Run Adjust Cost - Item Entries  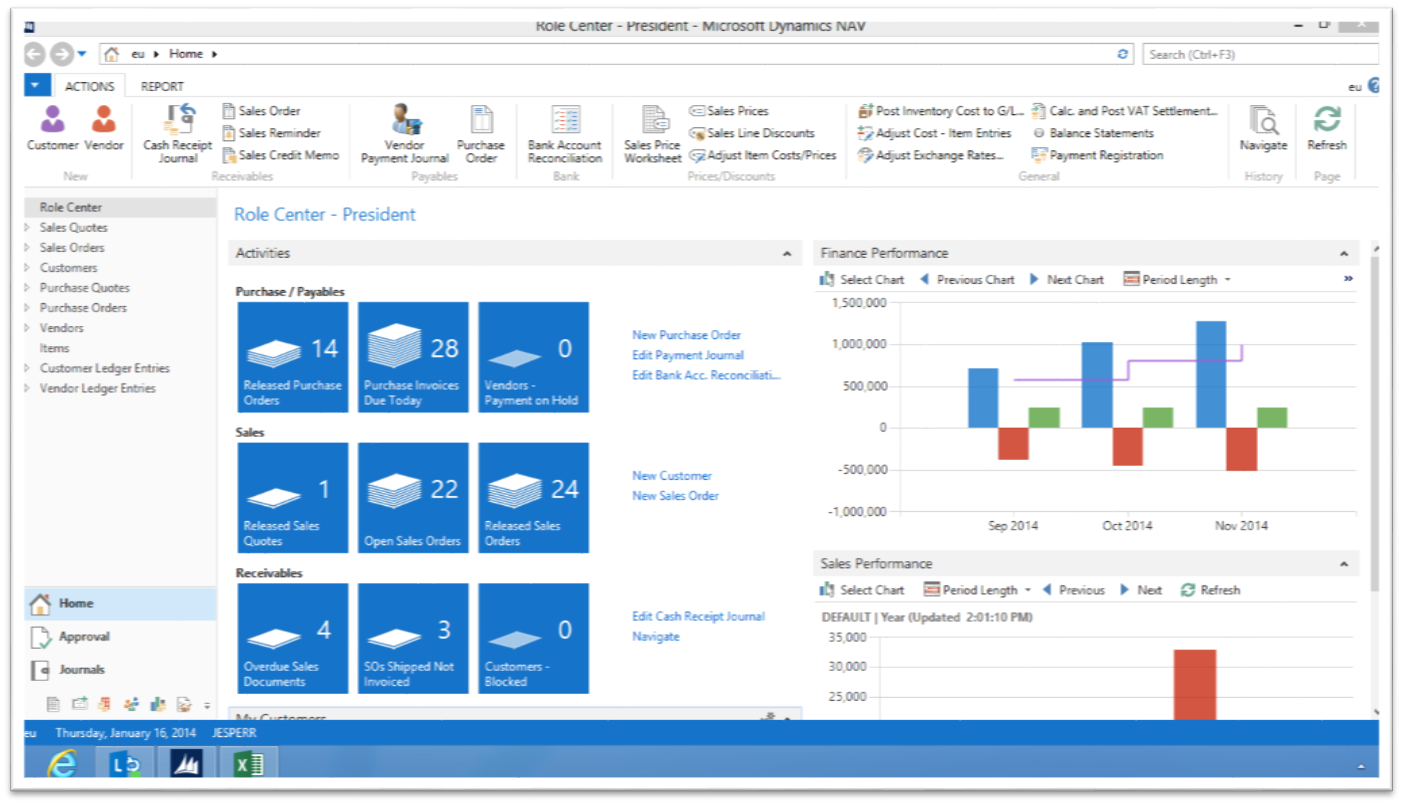pos(935,133)
